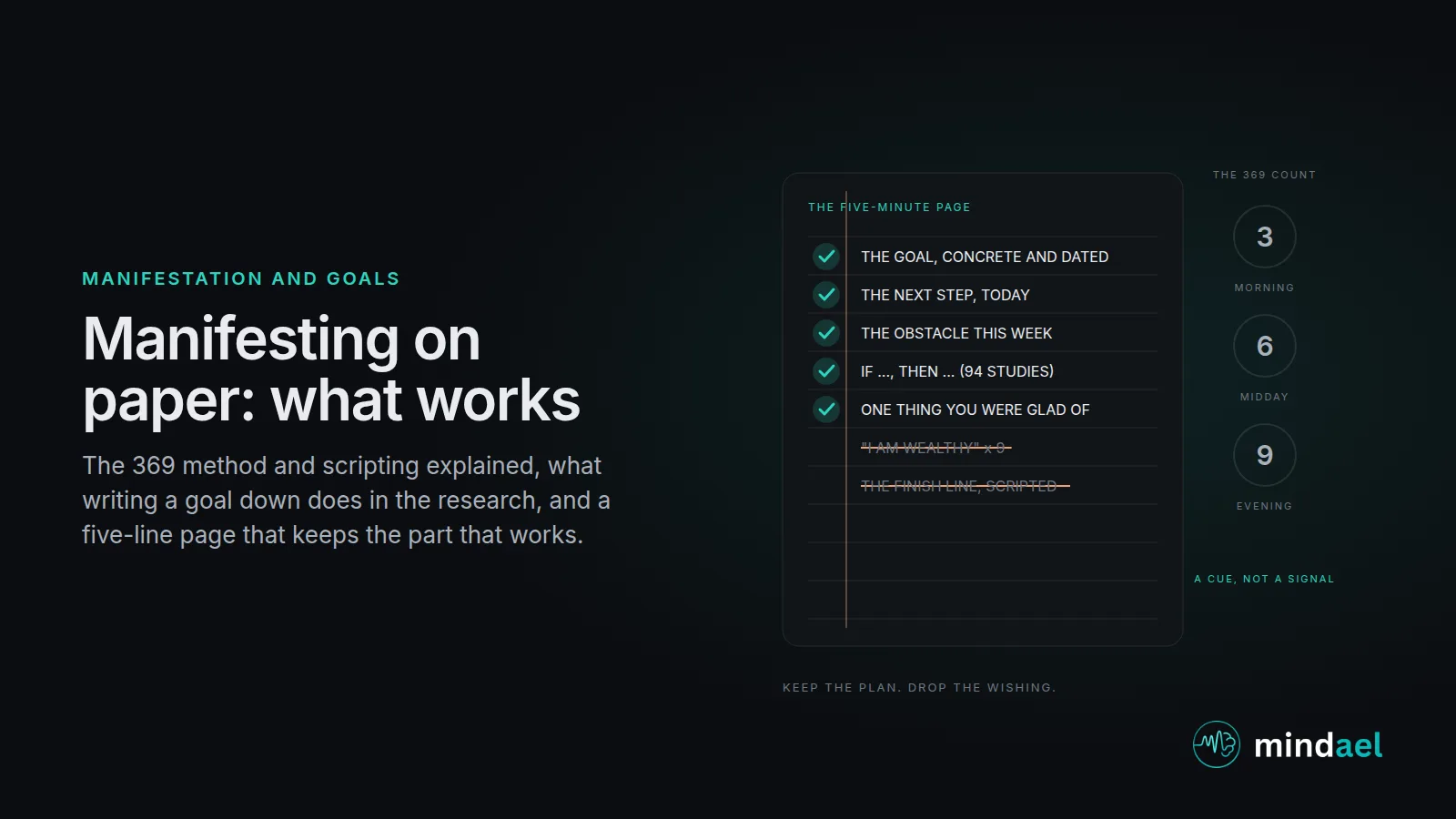Click the 'EVENING' label
The image size is (1456, 819).
click(x=1264, y=506)
